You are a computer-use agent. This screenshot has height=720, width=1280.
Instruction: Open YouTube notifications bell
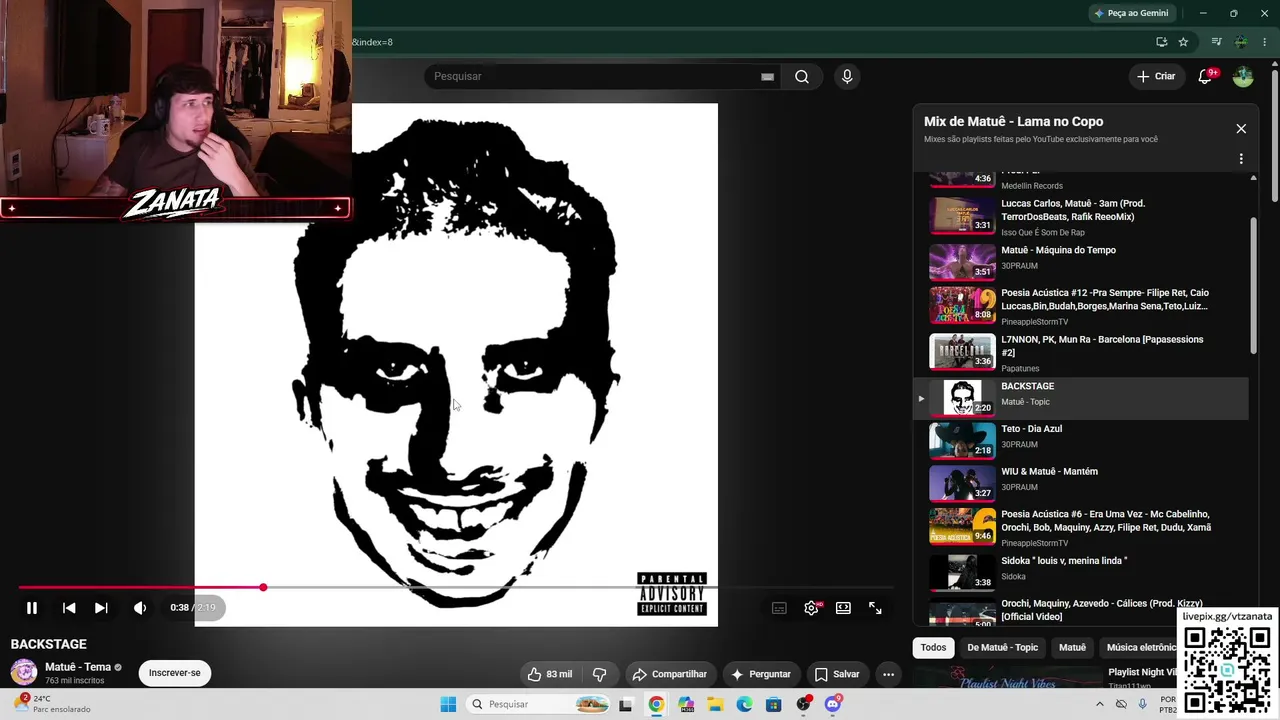pyautogui.click(x=1206, y=77)
